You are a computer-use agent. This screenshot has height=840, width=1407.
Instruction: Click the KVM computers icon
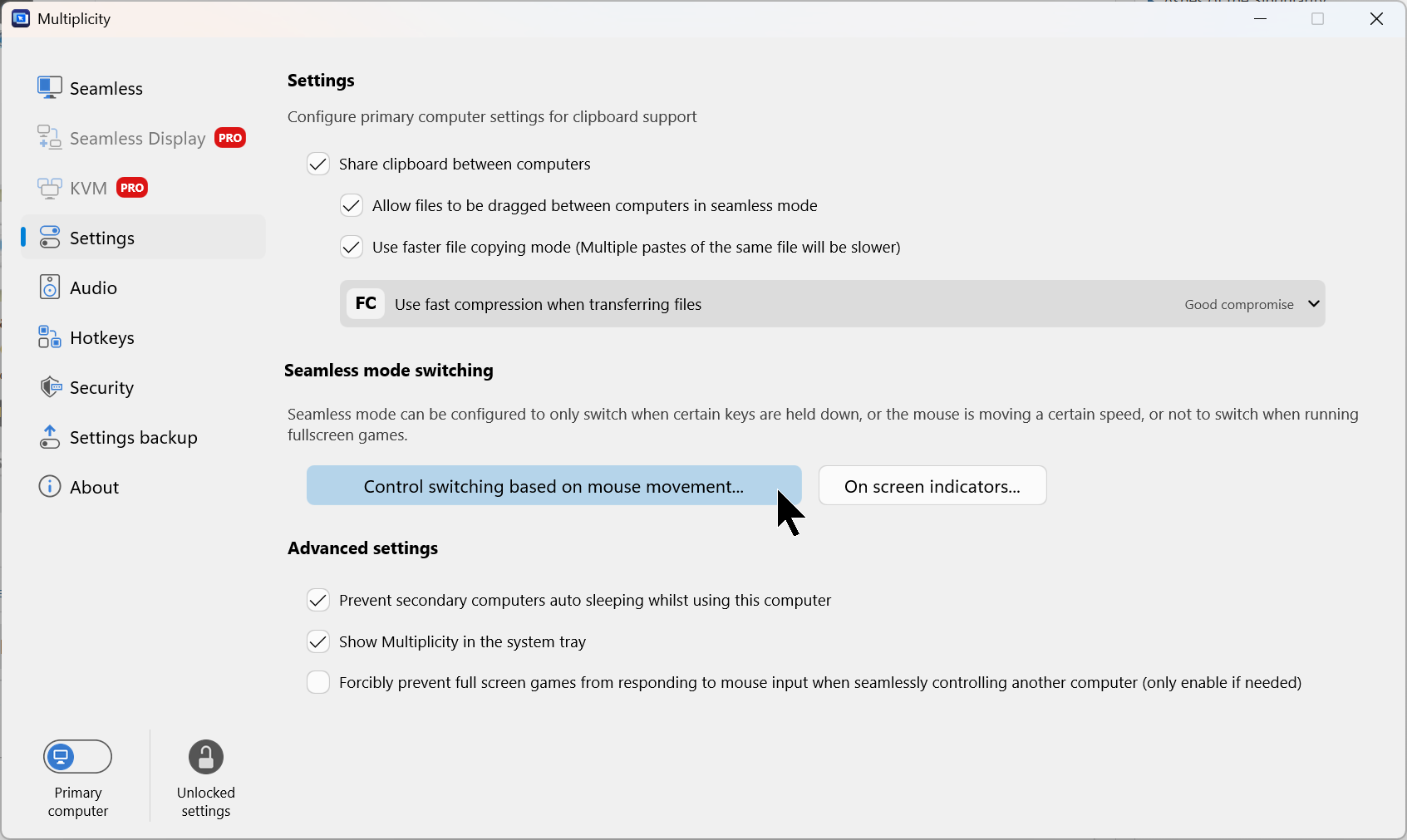[x=50, y=188]
